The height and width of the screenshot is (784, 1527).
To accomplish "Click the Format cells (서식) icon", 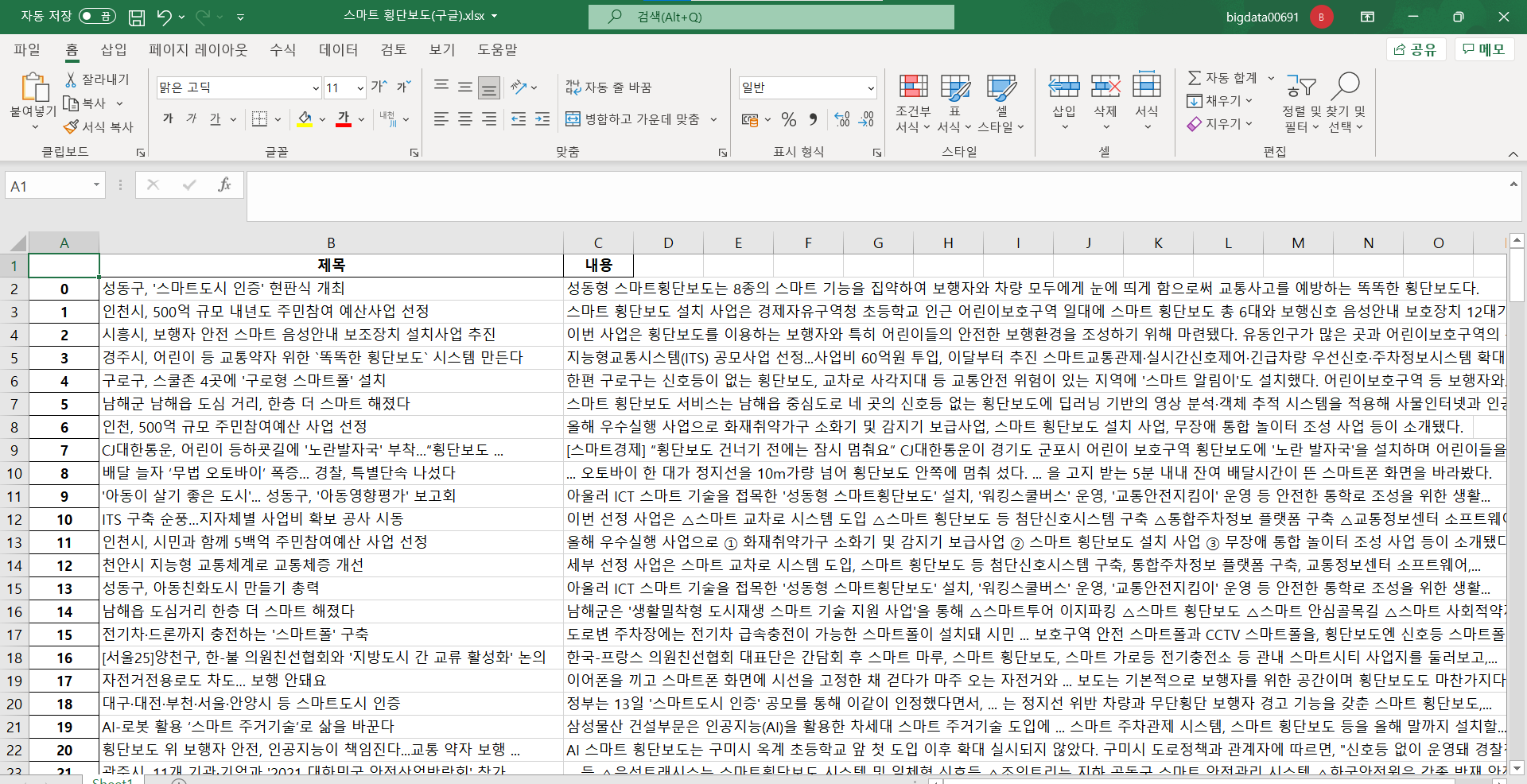I will pos(1146,86).
